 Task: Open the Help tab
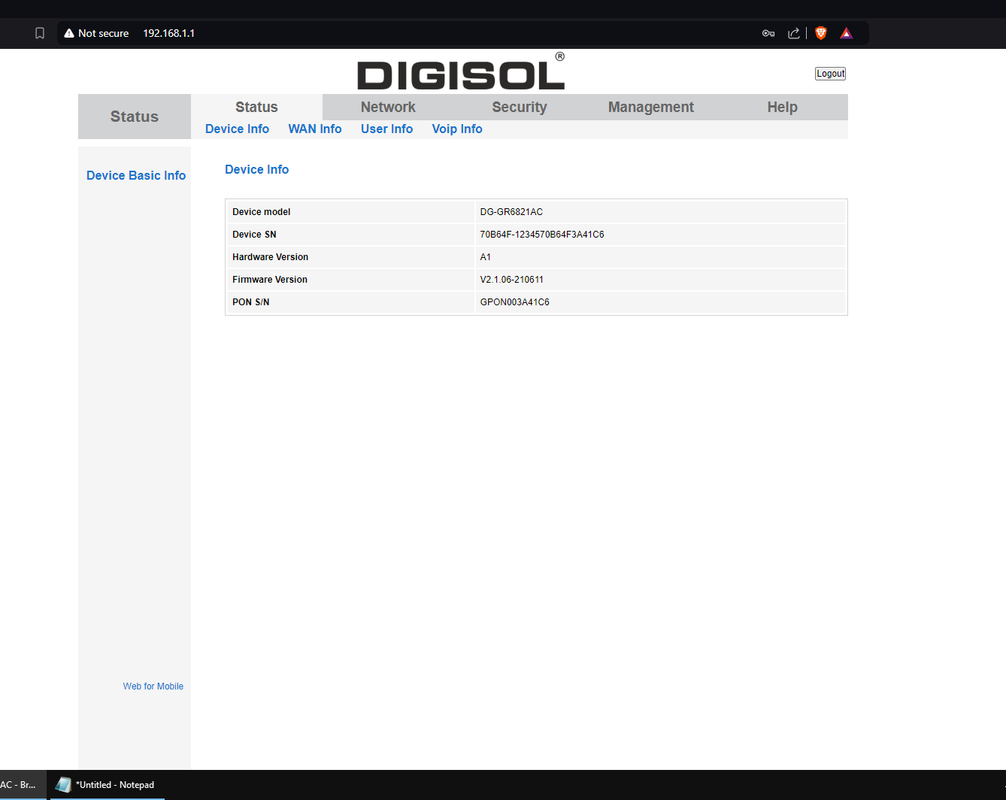pyautogui.click(x=782, y=107)
